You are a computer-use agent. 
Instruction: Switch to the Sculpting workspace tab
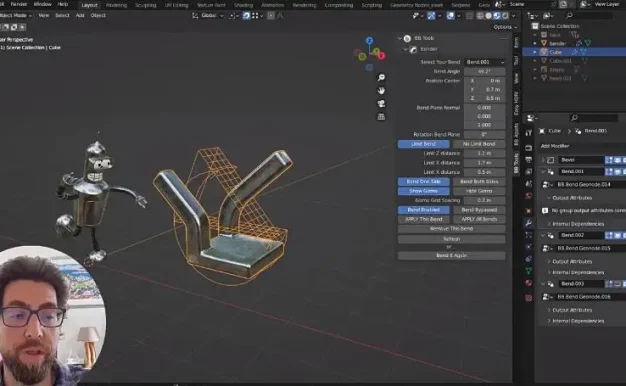click(145, 5)
